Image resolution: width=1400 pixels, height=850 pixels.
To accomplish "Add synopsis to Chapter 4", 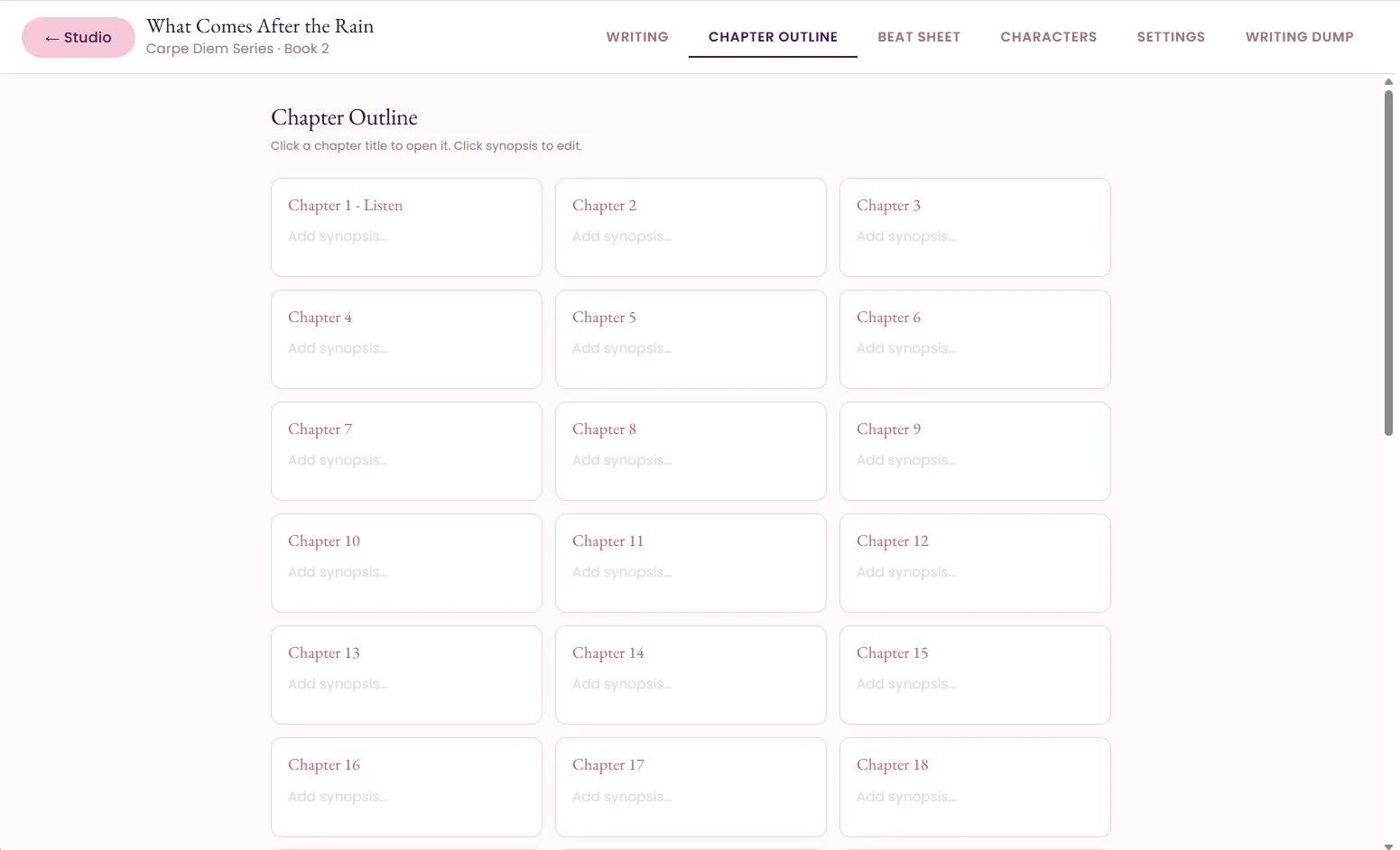I will [406, 348].
